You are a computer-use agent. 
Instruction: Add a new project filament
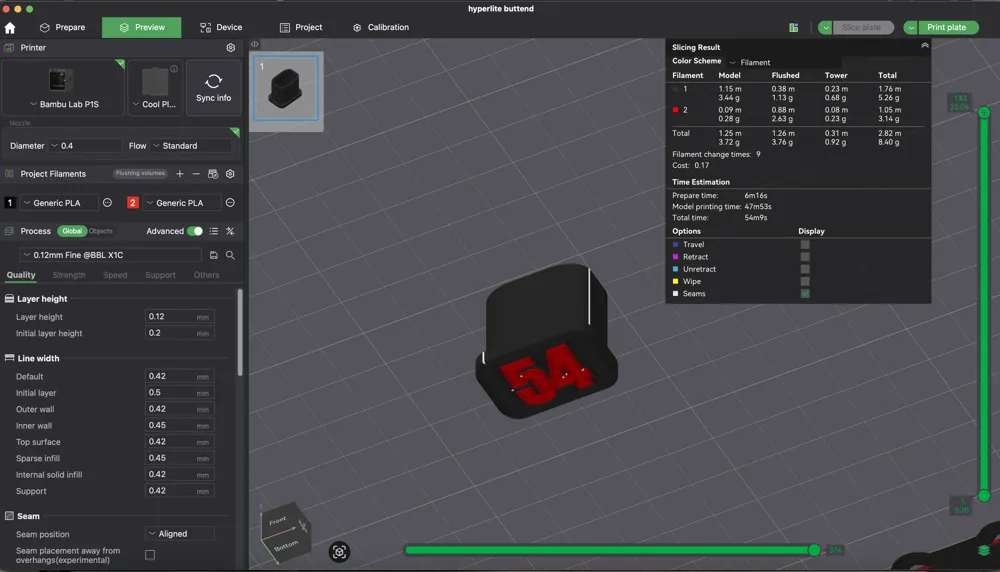(180, 173)
